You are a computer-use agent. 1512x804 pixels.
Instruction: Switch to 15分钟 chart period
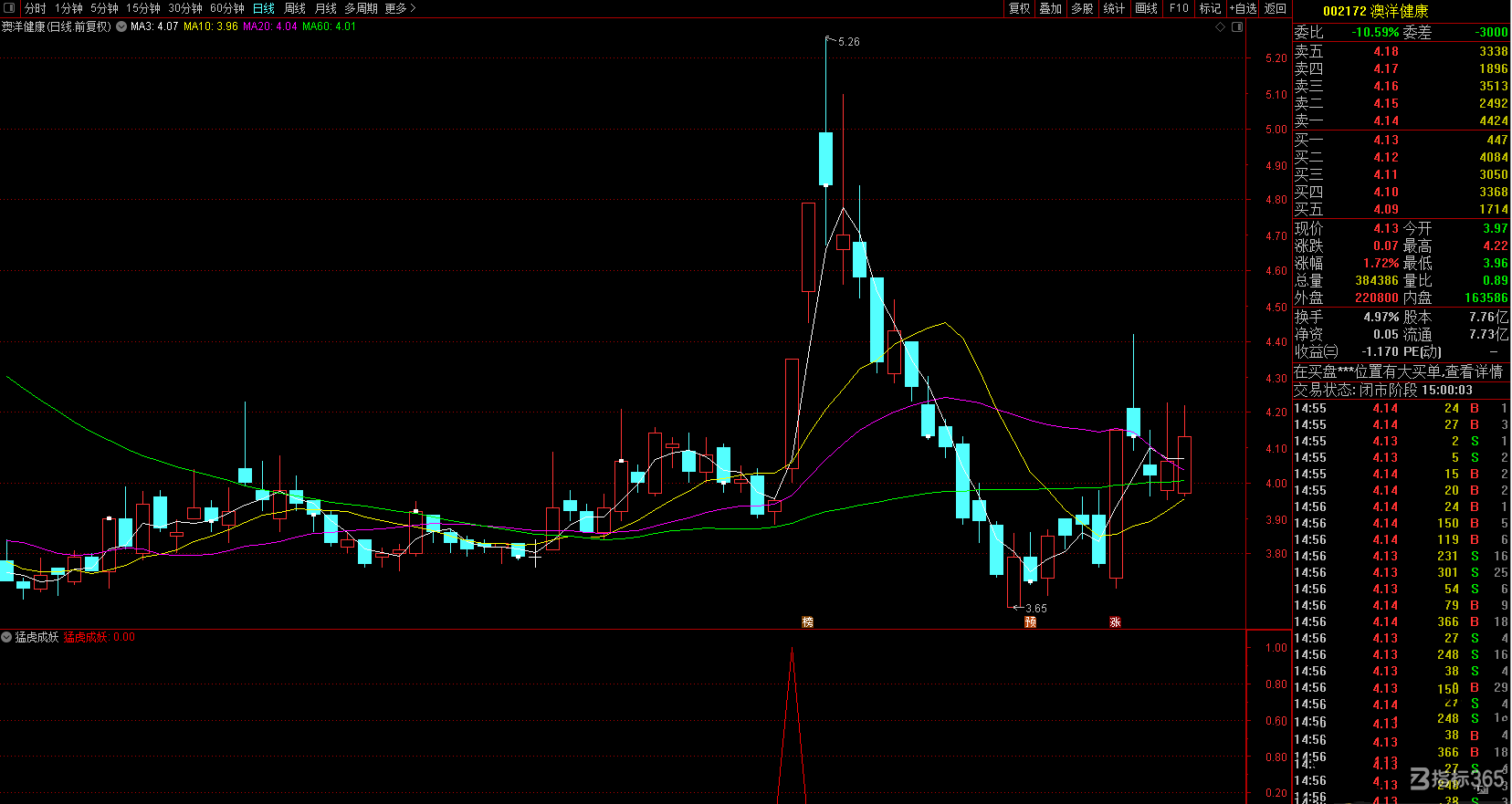tap(143, 8)
